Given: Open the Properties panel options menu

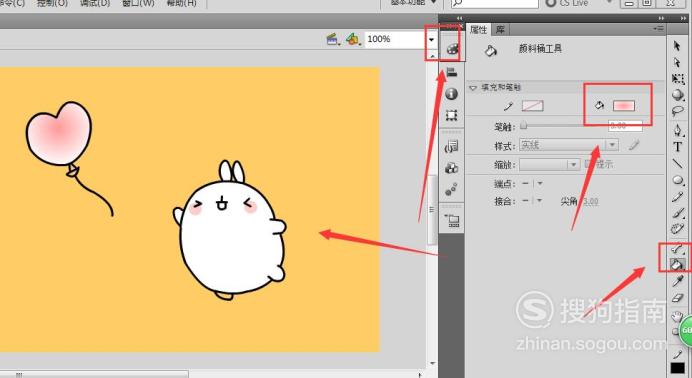Looking at the screenshot, I should [x=659, y=29].
